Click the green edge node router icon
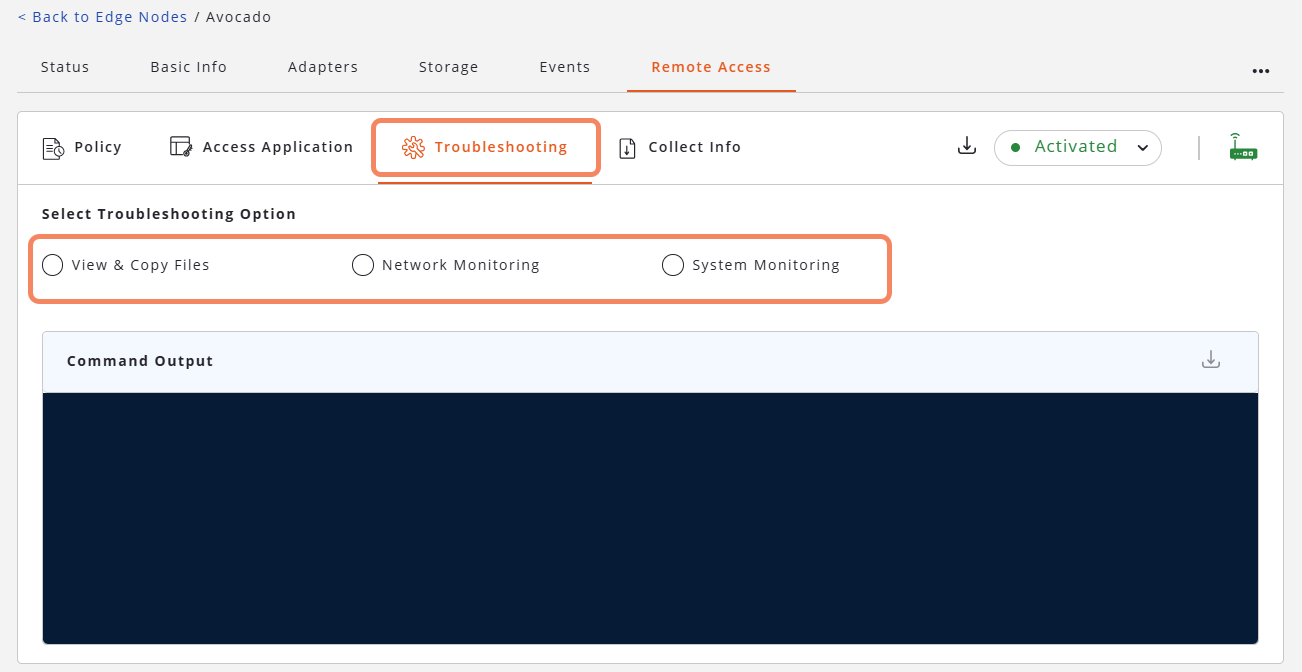Image resolution: width=1302 pixels, height=672 pixels. pyautogui.click(x=1243, y=147)
